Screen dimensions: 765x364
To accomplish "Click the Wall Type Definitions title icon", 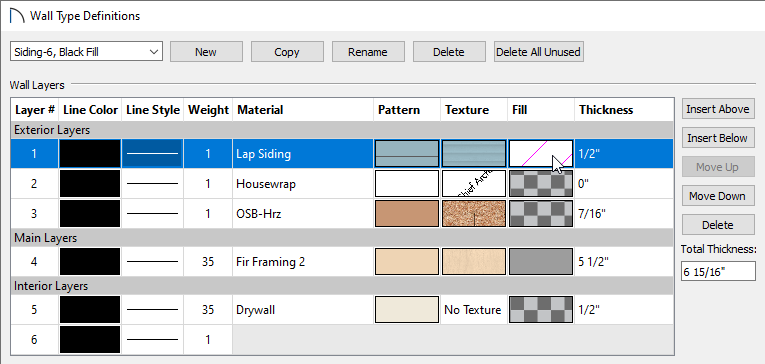I will point(16,16).
